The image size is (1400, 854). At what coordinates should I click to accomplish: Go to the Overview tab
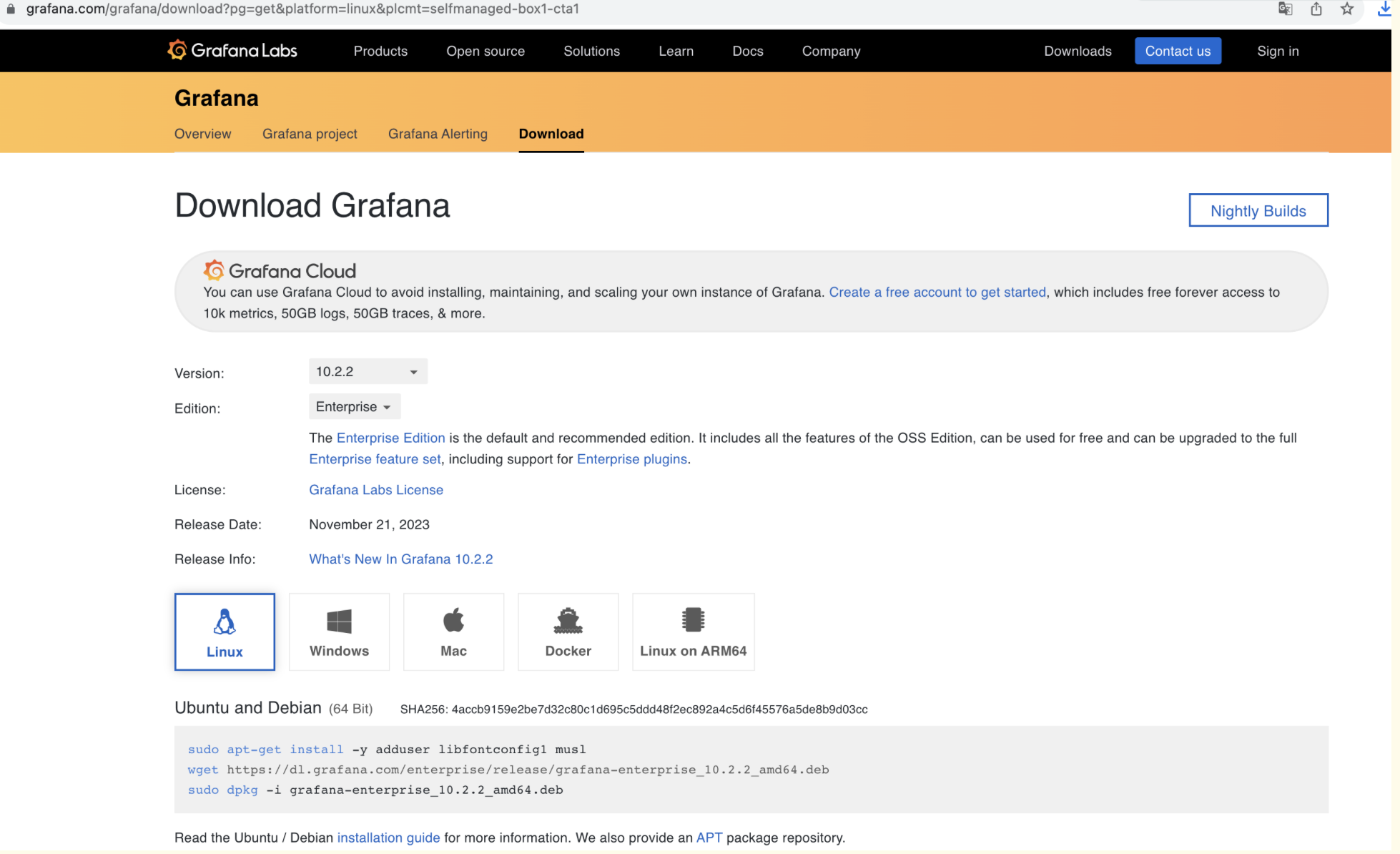(202, 134)
